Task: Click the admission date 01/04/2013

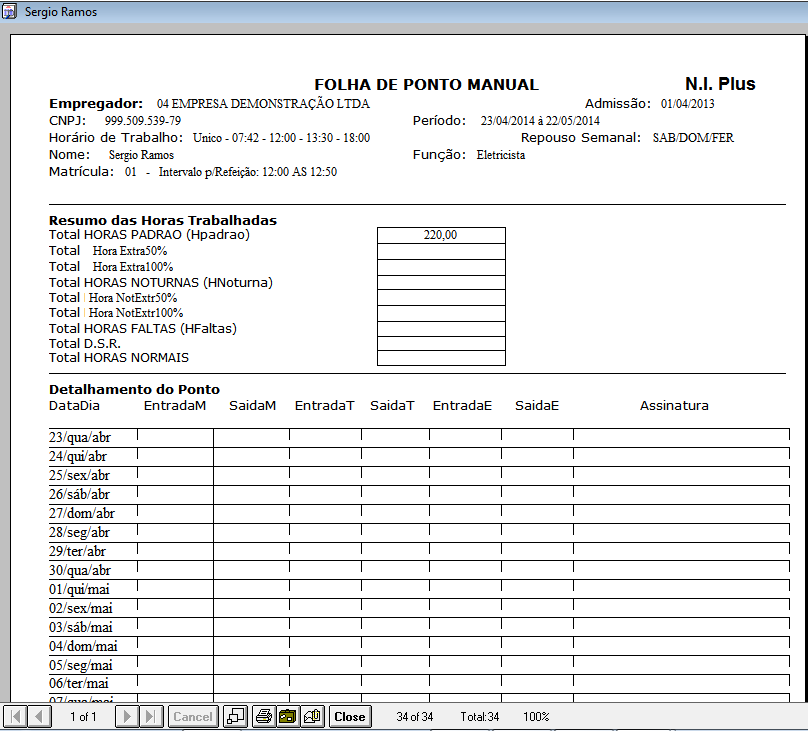Action: (687, 104)
